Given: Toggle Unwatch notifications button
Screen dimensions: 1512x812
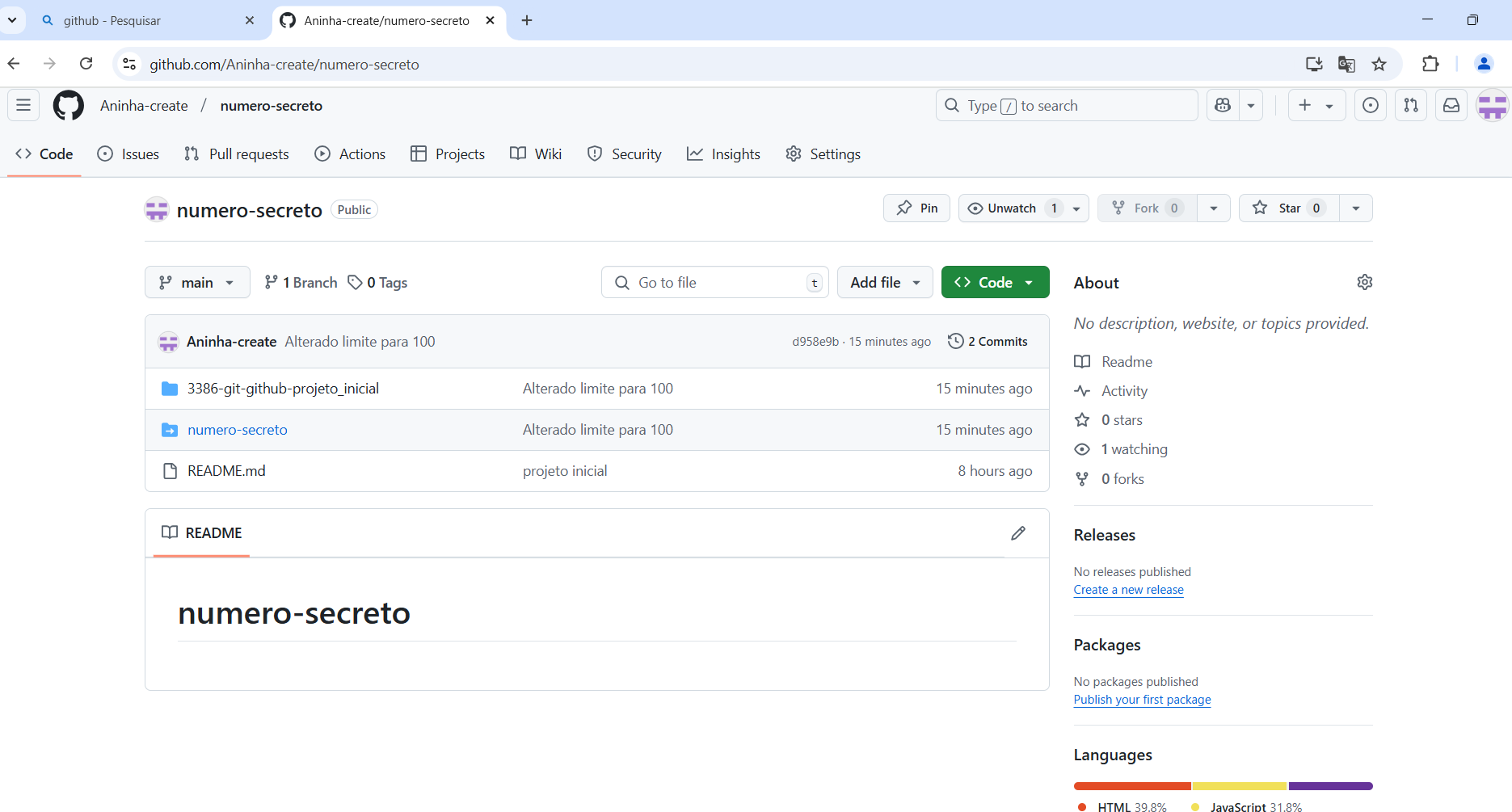Looking at the screenshot, I should (x=1023, y=208).
